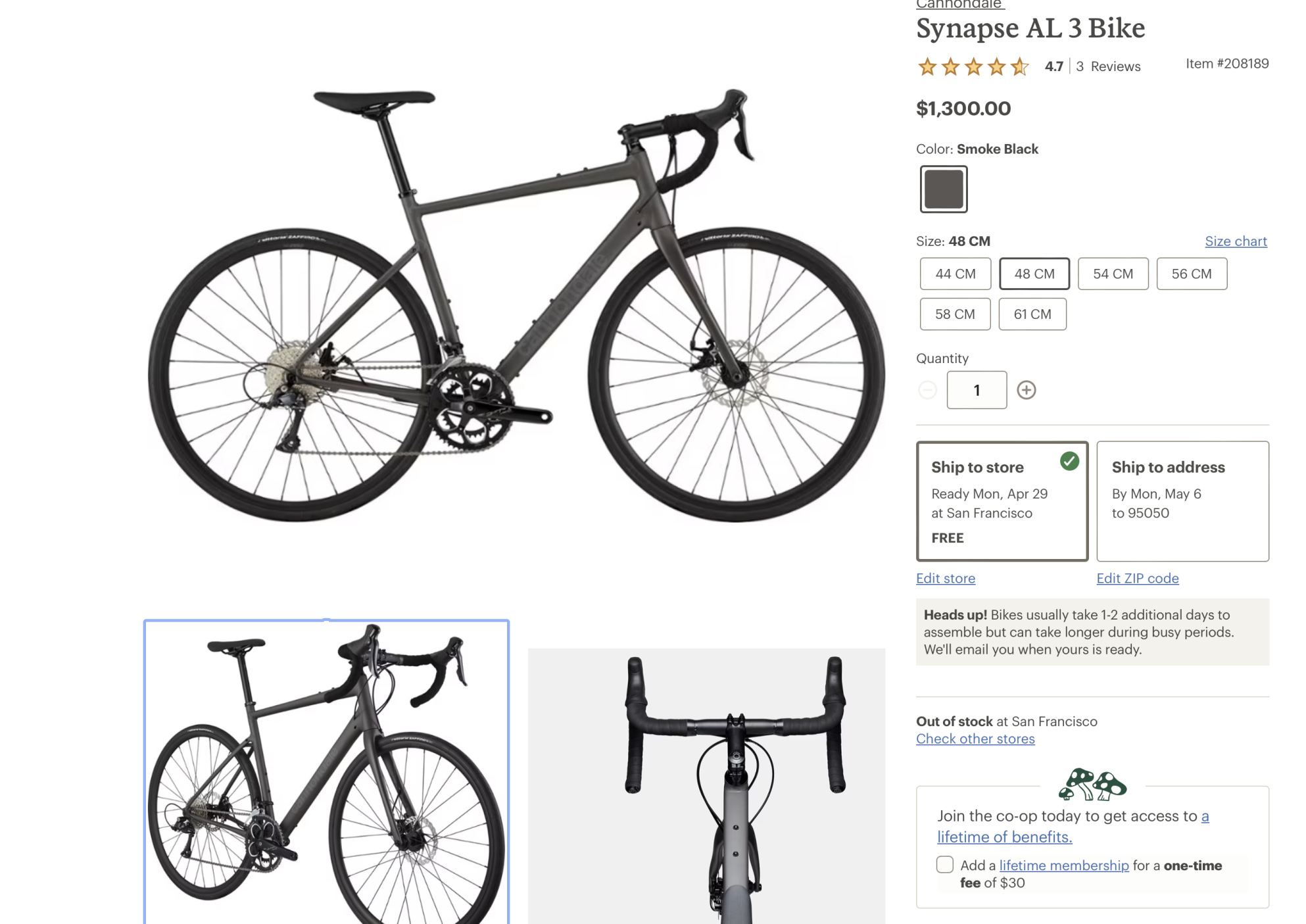Viewport: 1306px width, 924px height.
Task: Enable the lifetime membership checkbox
Action: [x=945, y=864]
